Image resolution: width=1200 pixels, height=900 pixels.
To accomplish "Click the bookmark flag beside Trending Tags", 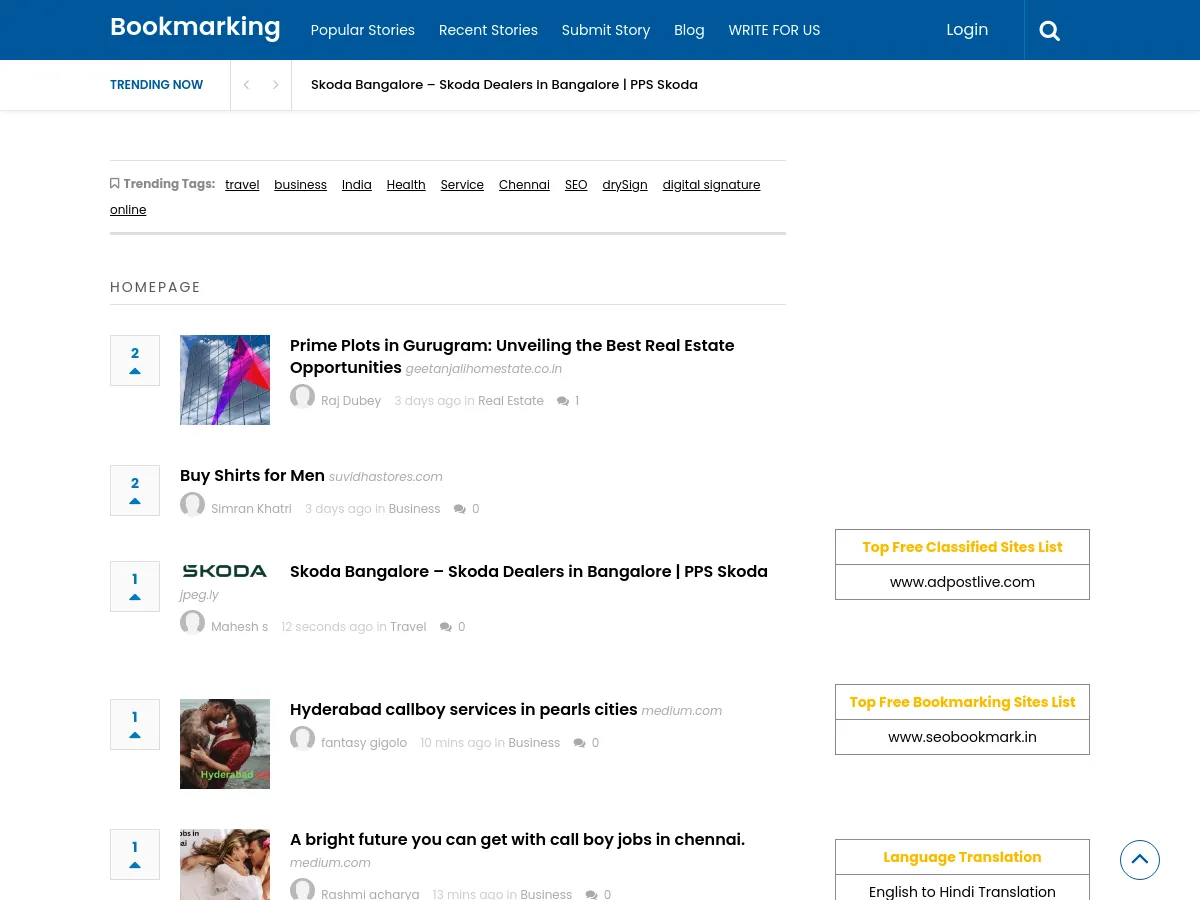I will click(115, 183).
